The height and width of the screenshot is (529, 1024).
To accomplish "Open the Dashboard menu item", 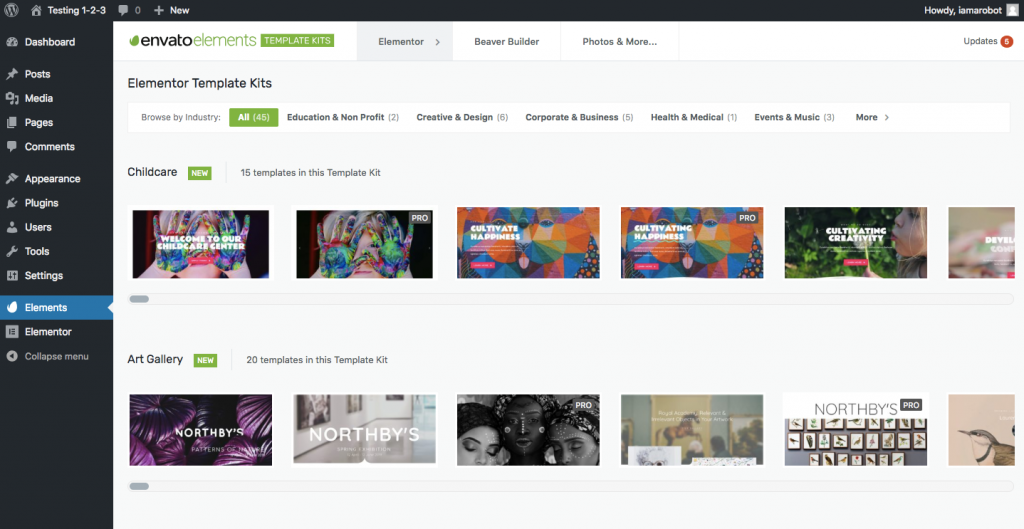I will pos(50,42).
